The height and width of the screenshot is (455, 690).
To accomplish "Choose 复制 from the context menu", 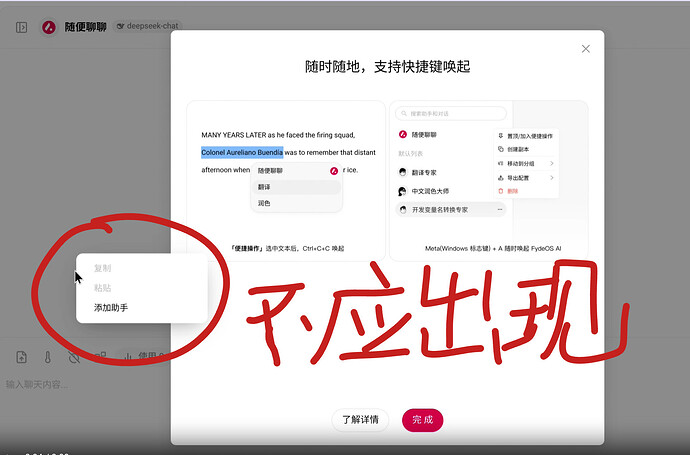I will 103,268.
